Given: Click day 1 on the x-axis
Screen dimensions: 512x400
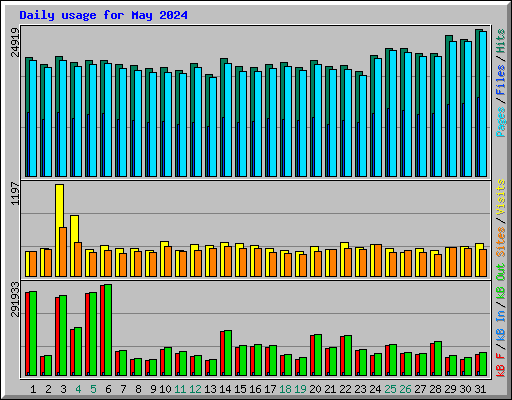Looking at the screenshot, I should [x=33, y=389].
